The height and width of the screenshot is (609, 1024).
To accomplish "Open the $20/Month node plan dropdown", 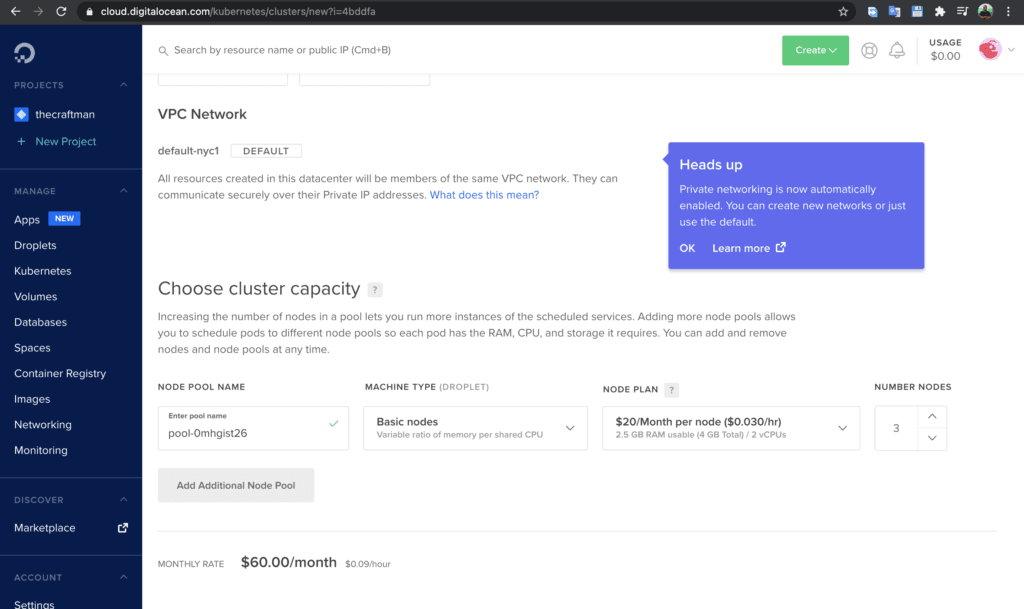I will click(x=731, y=428).
